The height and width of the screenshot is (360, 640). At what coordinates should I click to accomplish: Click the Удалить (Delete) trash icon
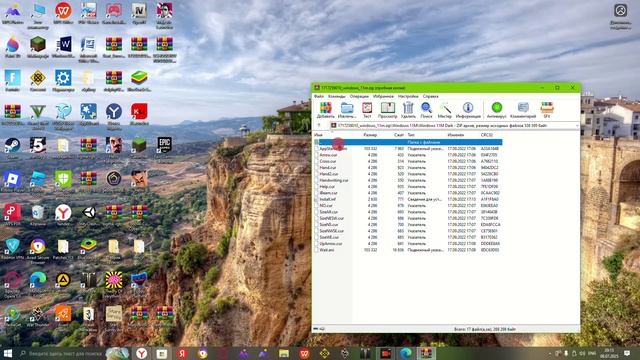408,110
